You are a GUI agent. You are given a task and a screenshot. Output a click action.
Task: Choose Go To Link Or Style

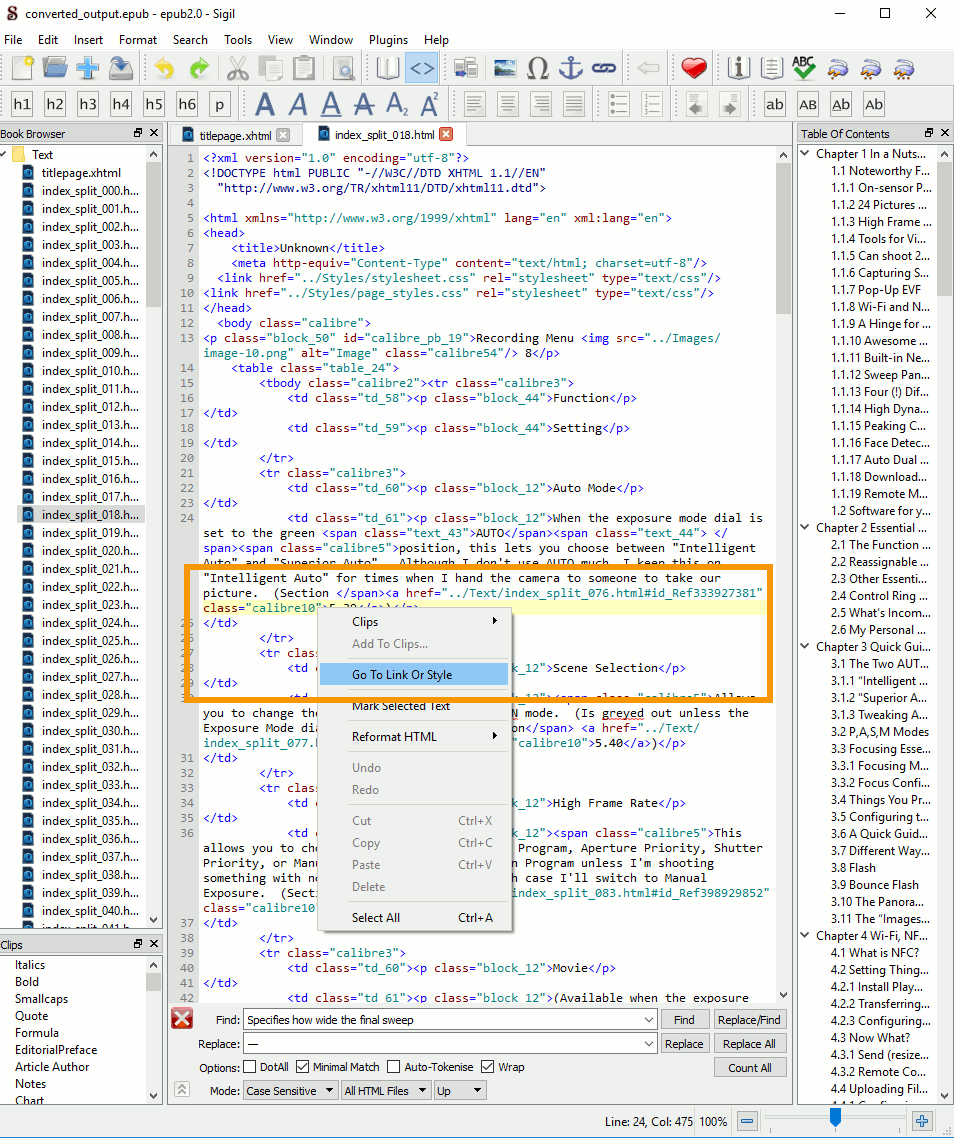coord(402,675)
